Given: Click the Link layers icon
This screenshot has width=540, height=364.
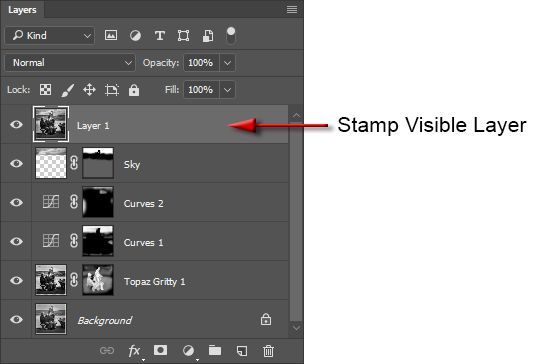Looking at the screenshot, I should pos(107,351).
